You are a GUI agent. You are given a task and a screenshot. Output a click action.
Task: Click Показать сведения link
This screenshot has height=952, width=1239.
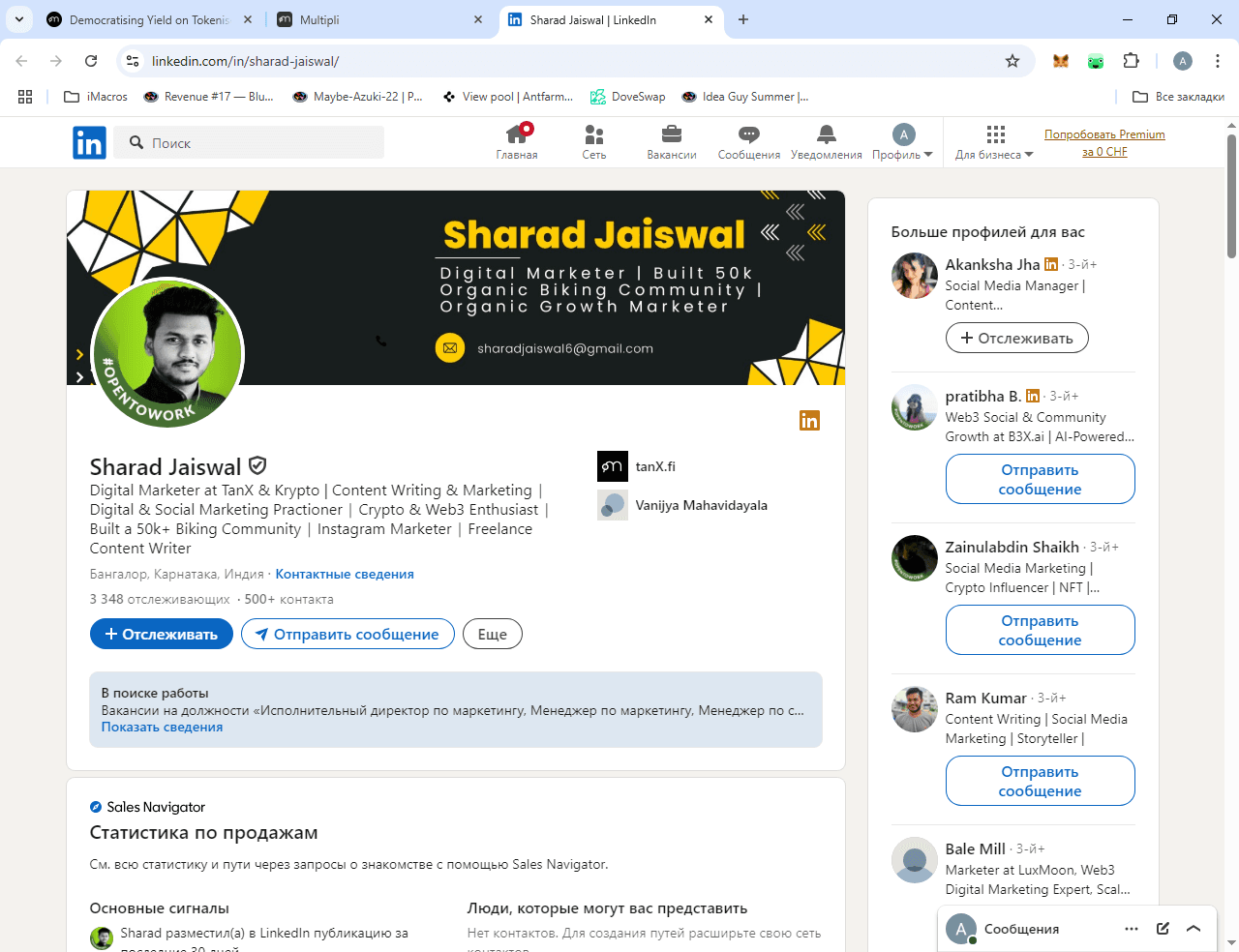tap(162, 727)
